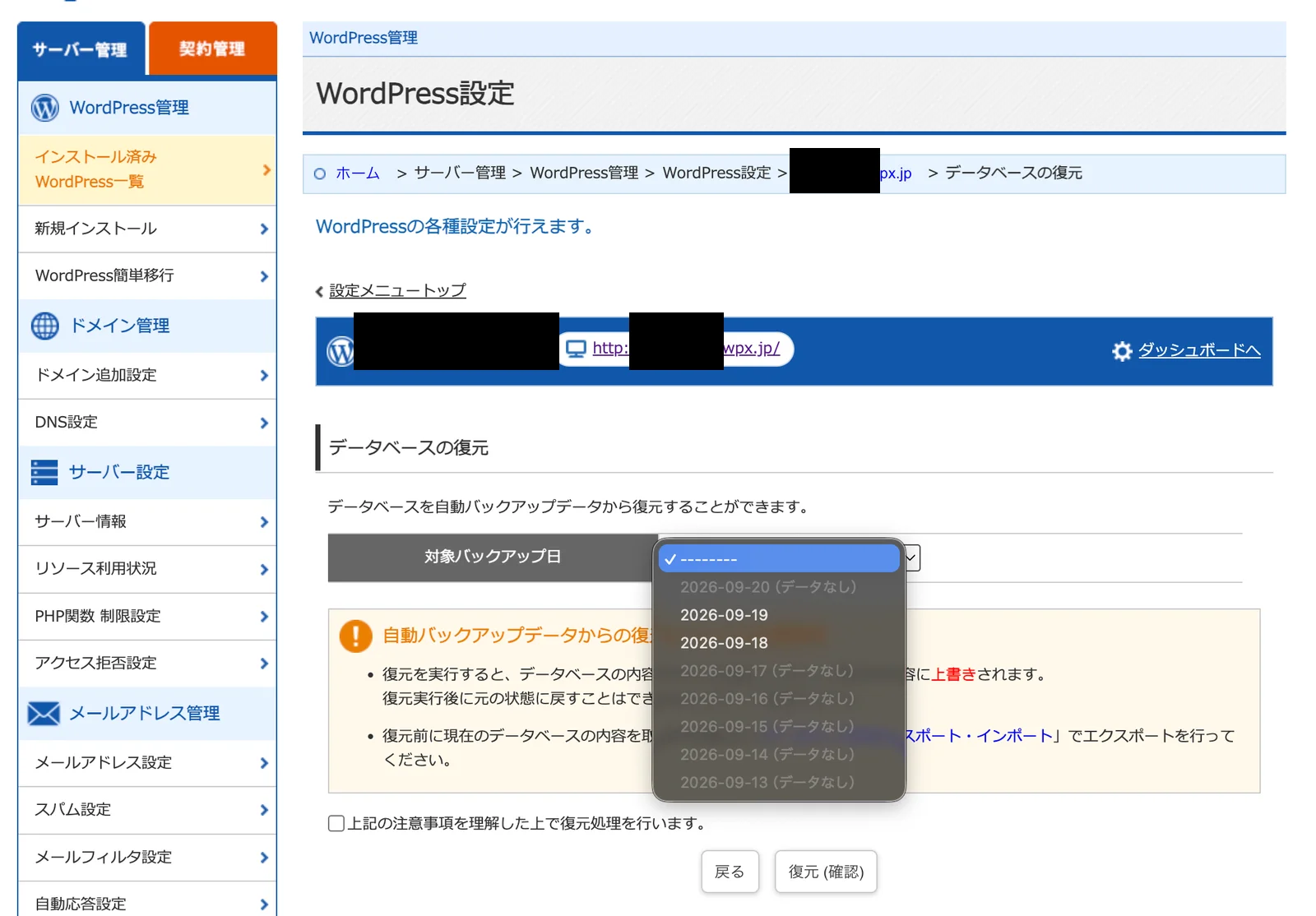Click the envelope icon beside メールアドレス管理
1316x916 pixels.
tap(44, 714)
